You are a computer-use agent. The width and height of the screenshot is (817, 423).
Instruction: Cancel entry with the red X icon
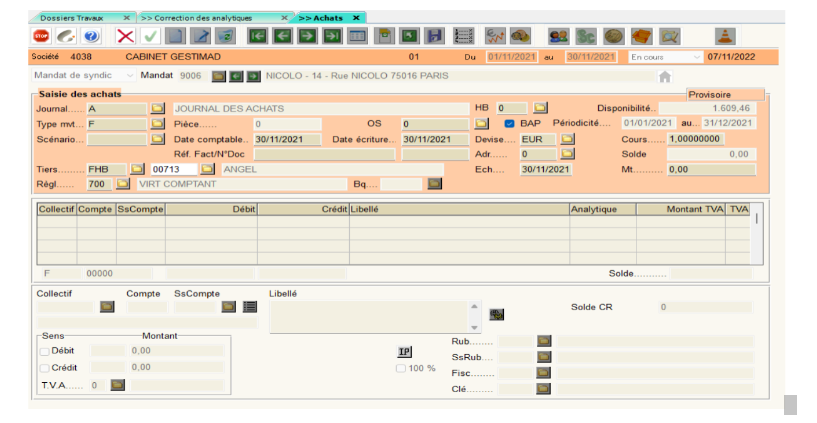(x=126, y=36)
